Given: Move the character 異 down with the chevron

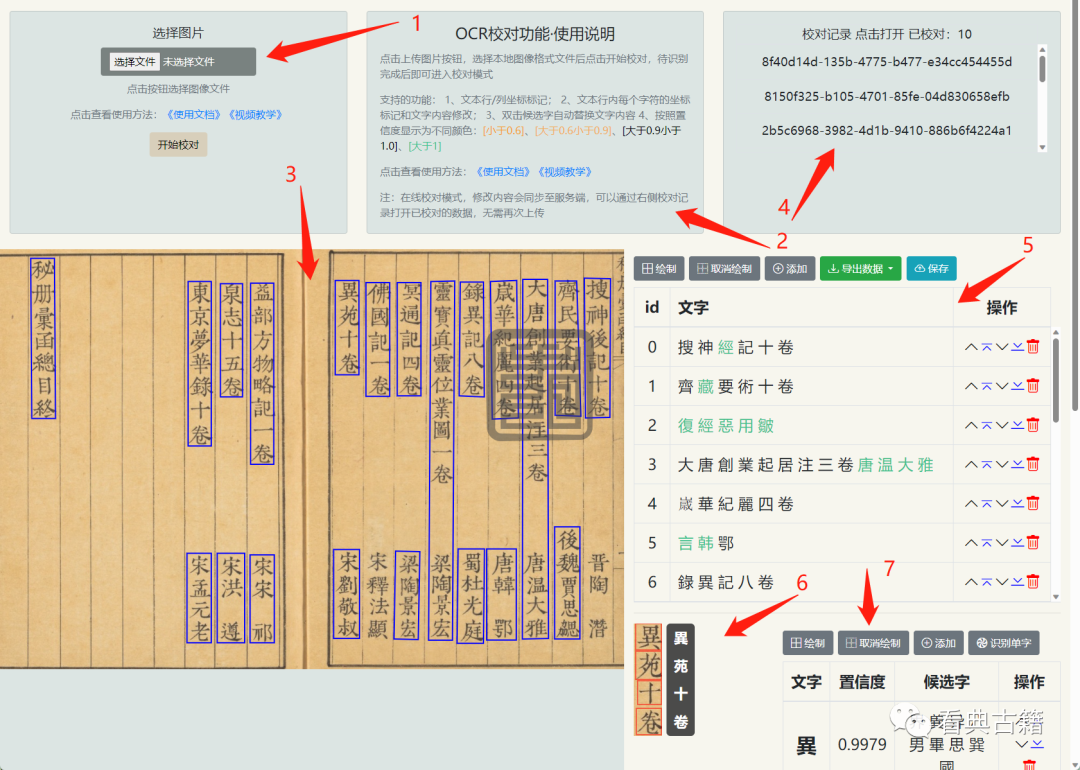Looking at the screenshot, I should (1022, 744).
